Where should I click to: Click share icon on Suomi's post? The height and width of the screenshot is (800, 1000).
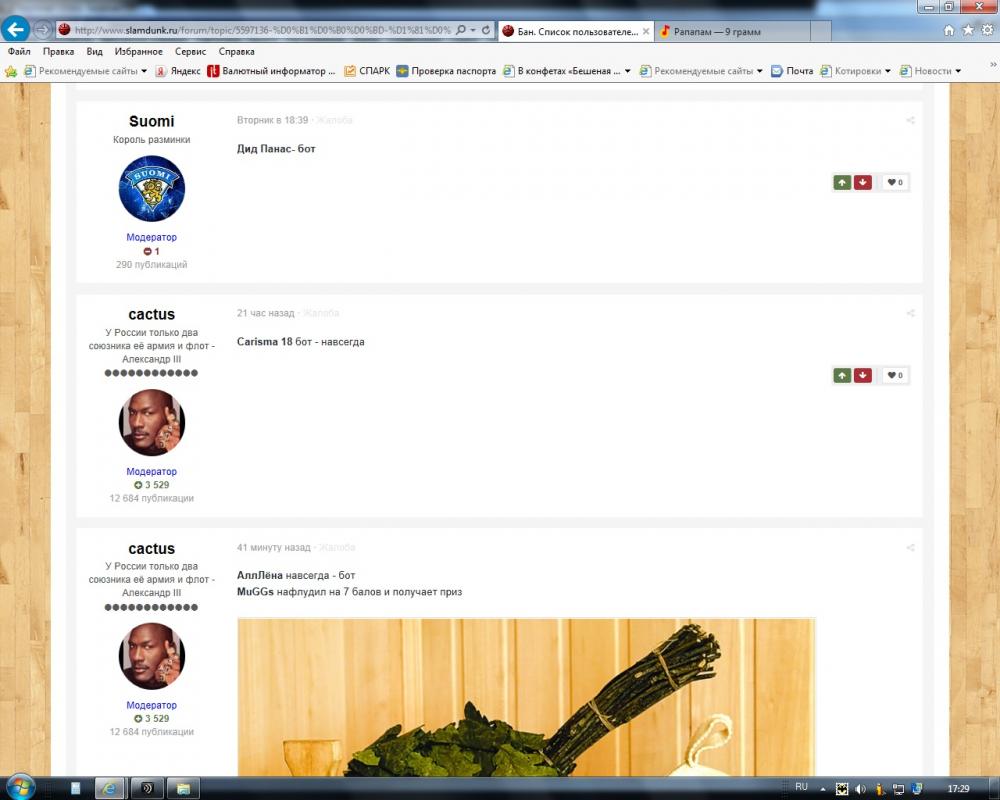[910, 121]
